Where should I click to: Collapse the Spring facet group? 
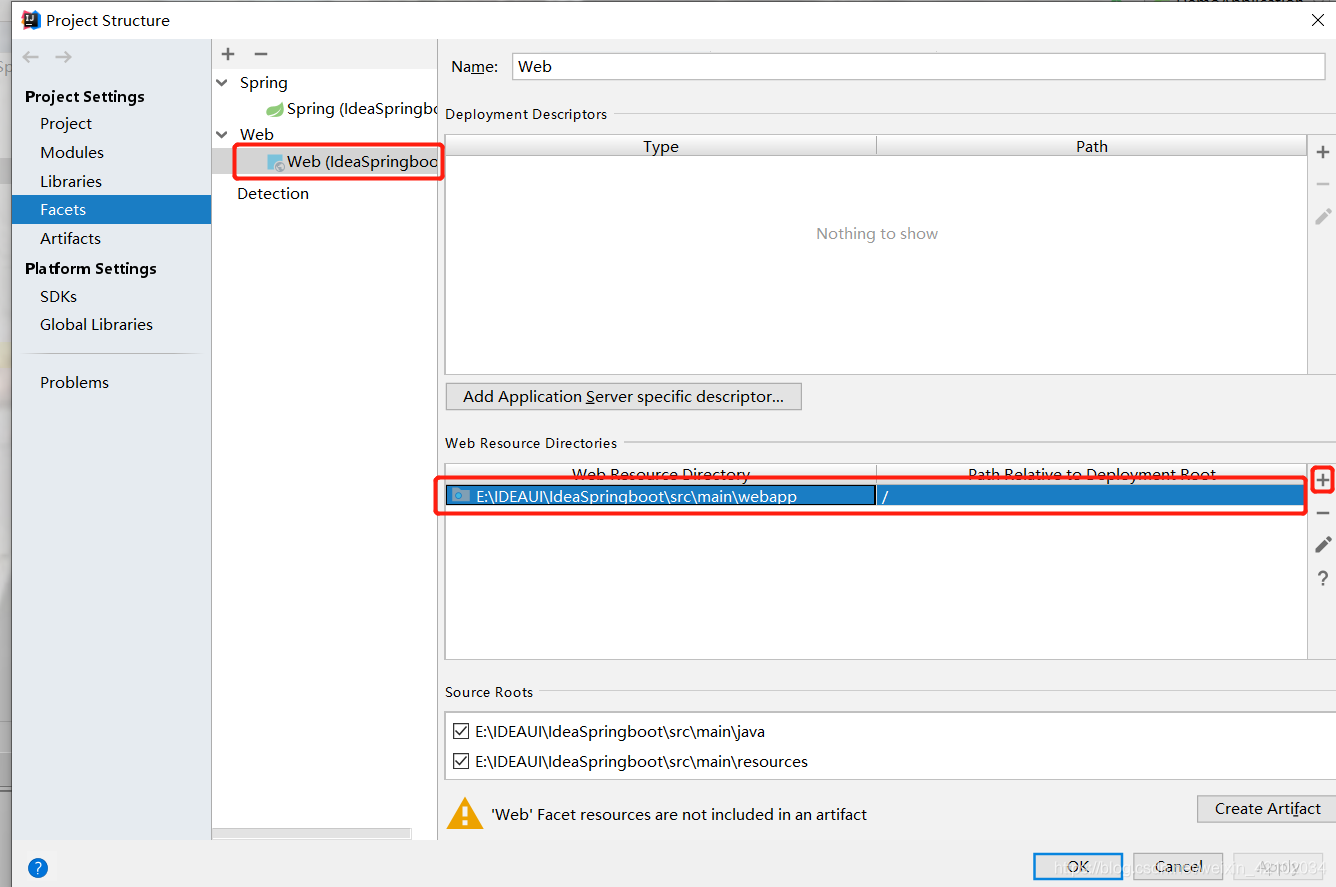pos(222,83)
